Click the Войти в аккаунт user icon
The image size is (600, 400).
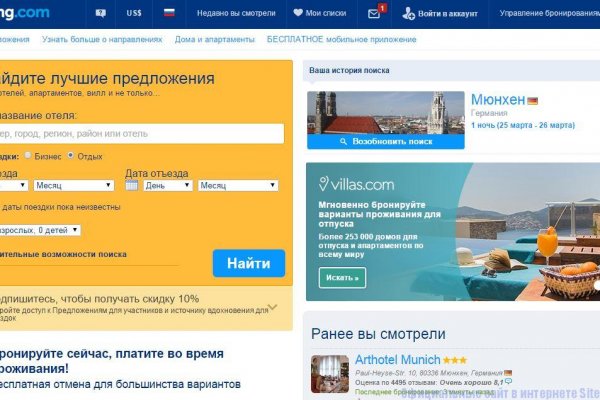408,13
